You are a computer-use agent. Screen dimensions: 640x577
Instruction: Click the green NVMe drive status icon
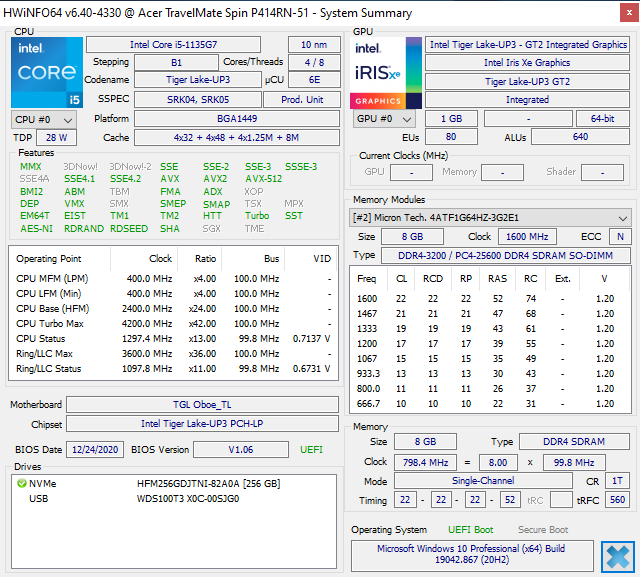point(22,483)
